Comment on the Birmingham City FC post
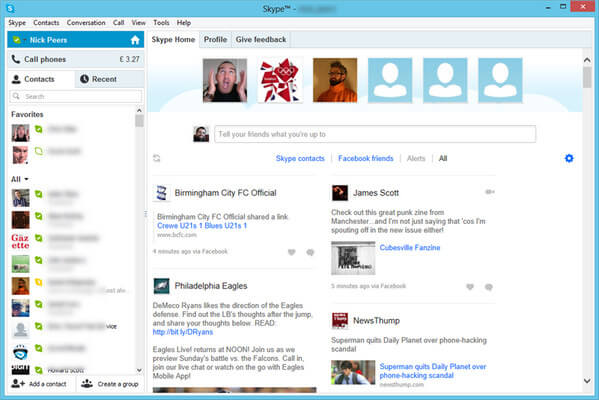 [x=310, y=252]
